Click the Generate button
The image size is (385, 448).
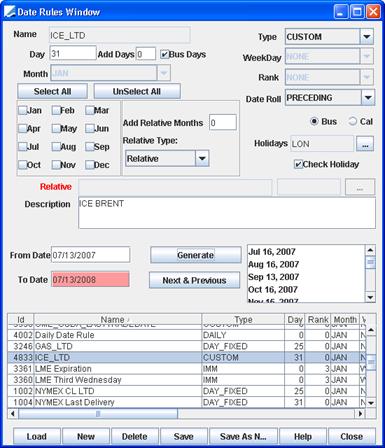(x=196, y=255)
